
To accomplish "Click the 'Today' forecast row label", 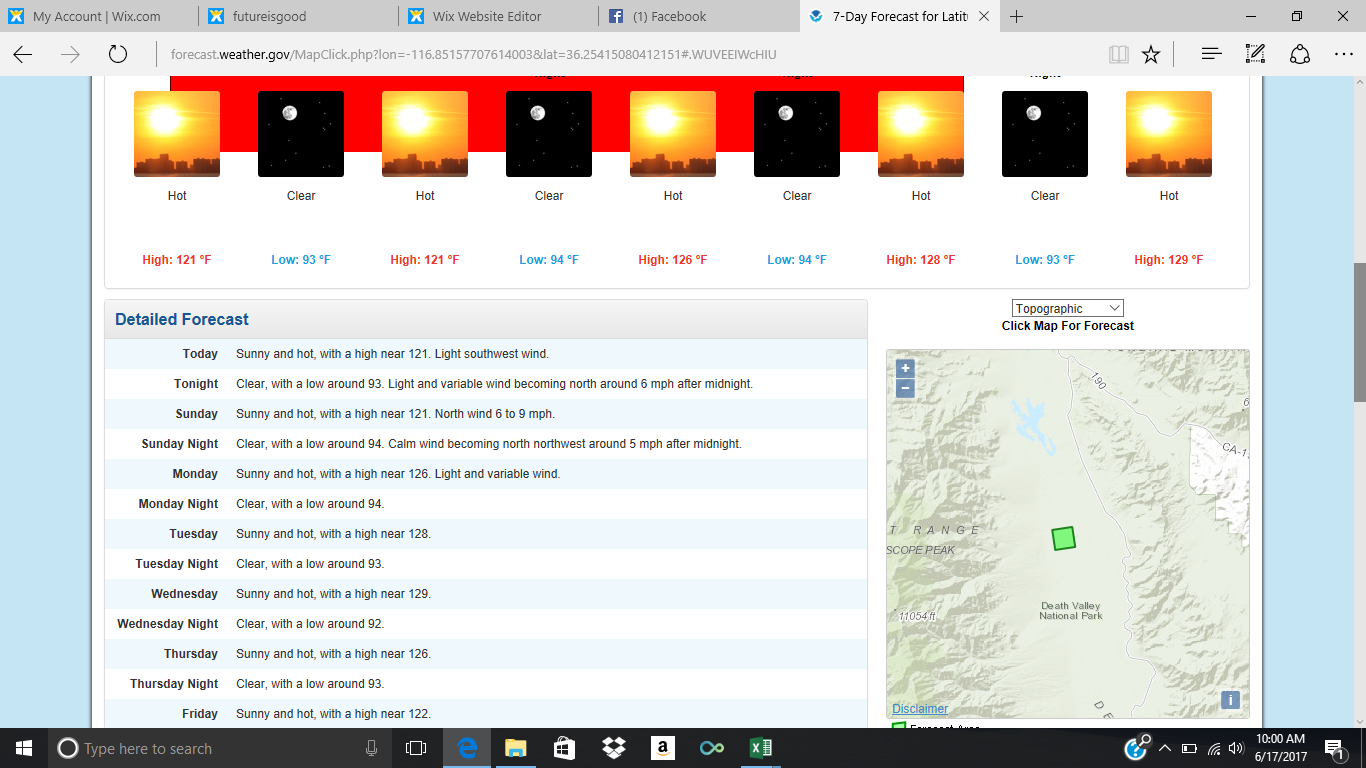I will click(x=200, y=354).
